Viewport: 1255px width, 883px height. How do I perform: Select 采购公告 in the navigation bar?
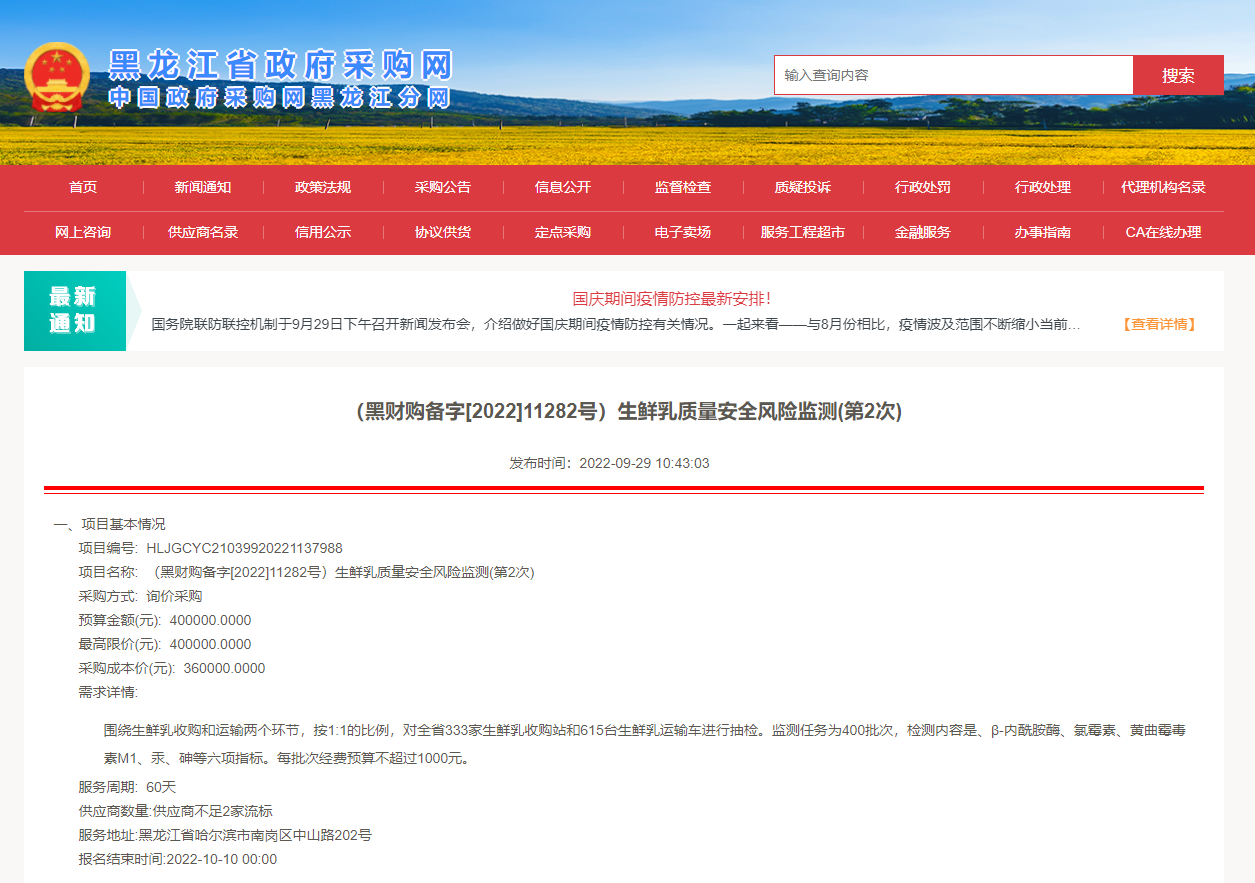[443, 188]
